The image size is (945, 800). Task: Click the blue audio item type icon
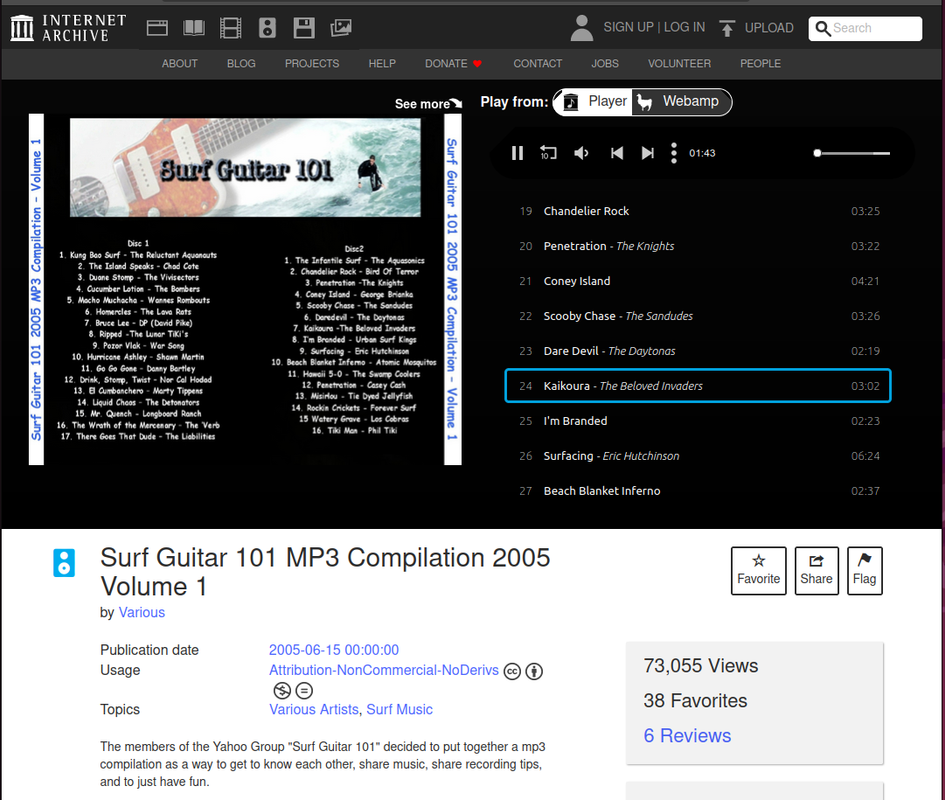(64, 562)
